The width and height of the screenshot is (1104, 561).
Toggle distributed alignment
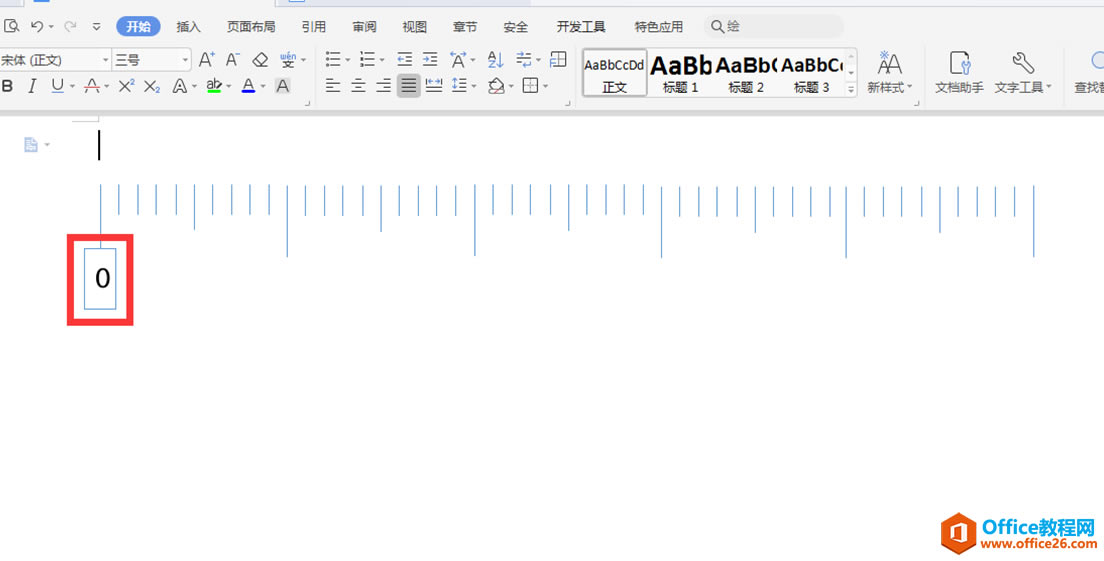click(x=434, y=86)
